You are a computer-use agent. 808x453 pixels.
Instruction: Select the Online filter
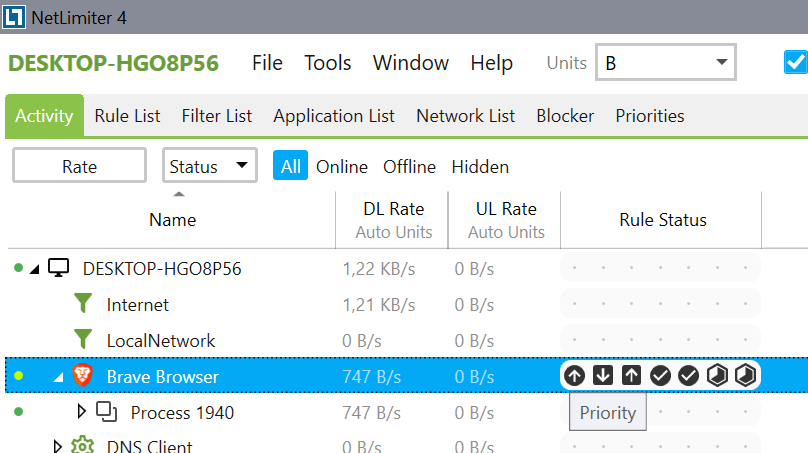coord(342,166)
